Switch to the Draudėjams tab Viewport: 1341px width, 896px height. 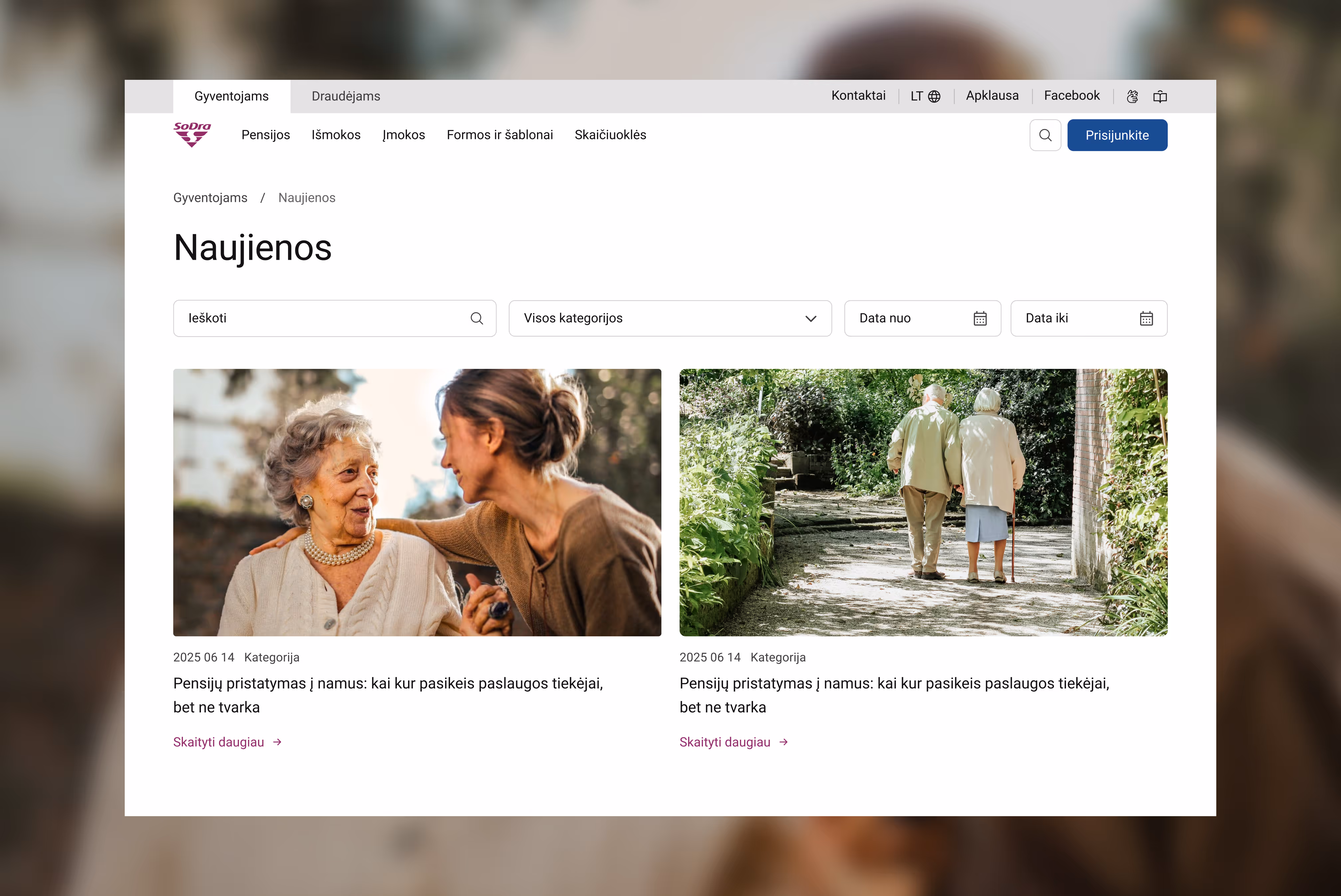point(346,96)
